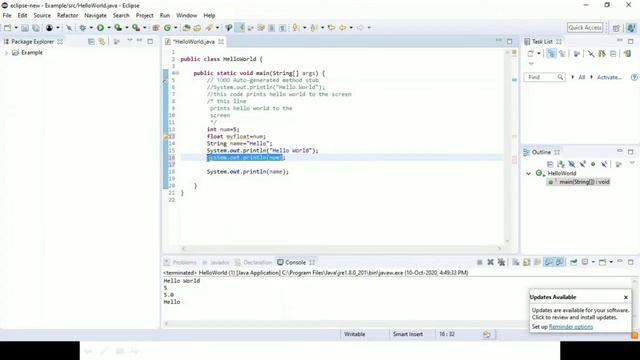This screenshot has height=360, width=640.
Task: Click the Updates Available notification text
Action: (x=580, y=314)
